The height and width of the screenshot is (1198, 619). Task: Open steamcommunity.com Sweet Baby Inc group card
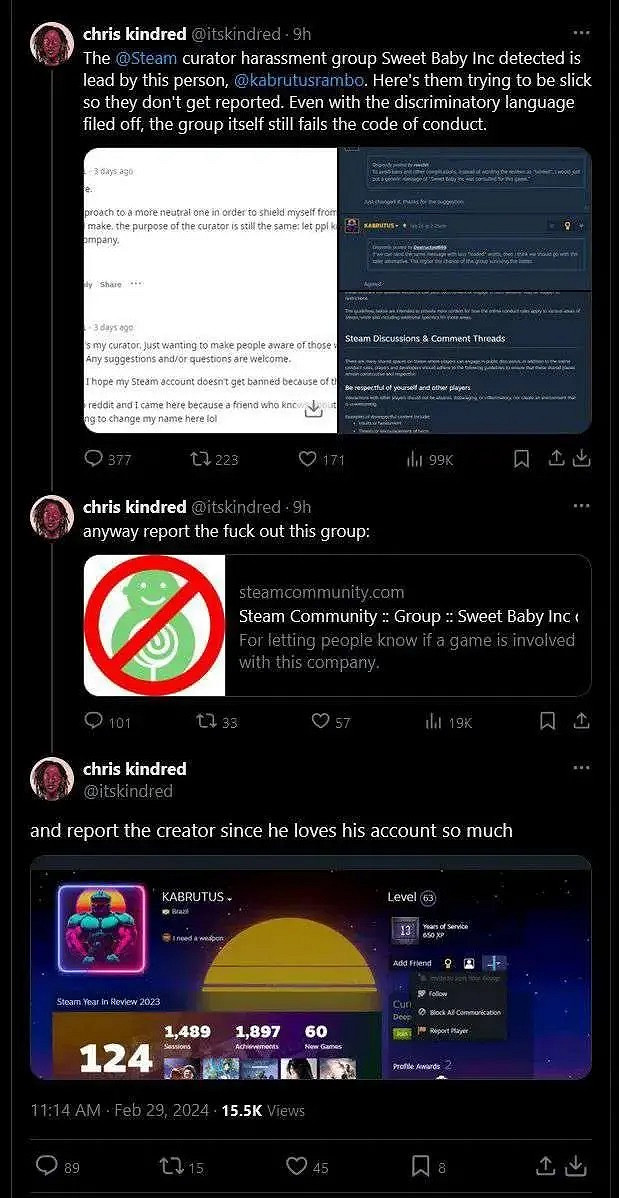coord(337,625)
